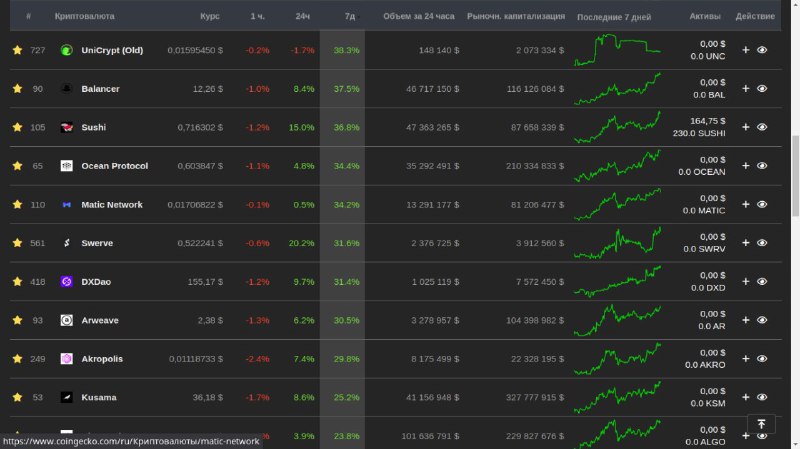800x449 pixels.
Task: Toggle the Arweave favorite star
Action: [17, 320]
